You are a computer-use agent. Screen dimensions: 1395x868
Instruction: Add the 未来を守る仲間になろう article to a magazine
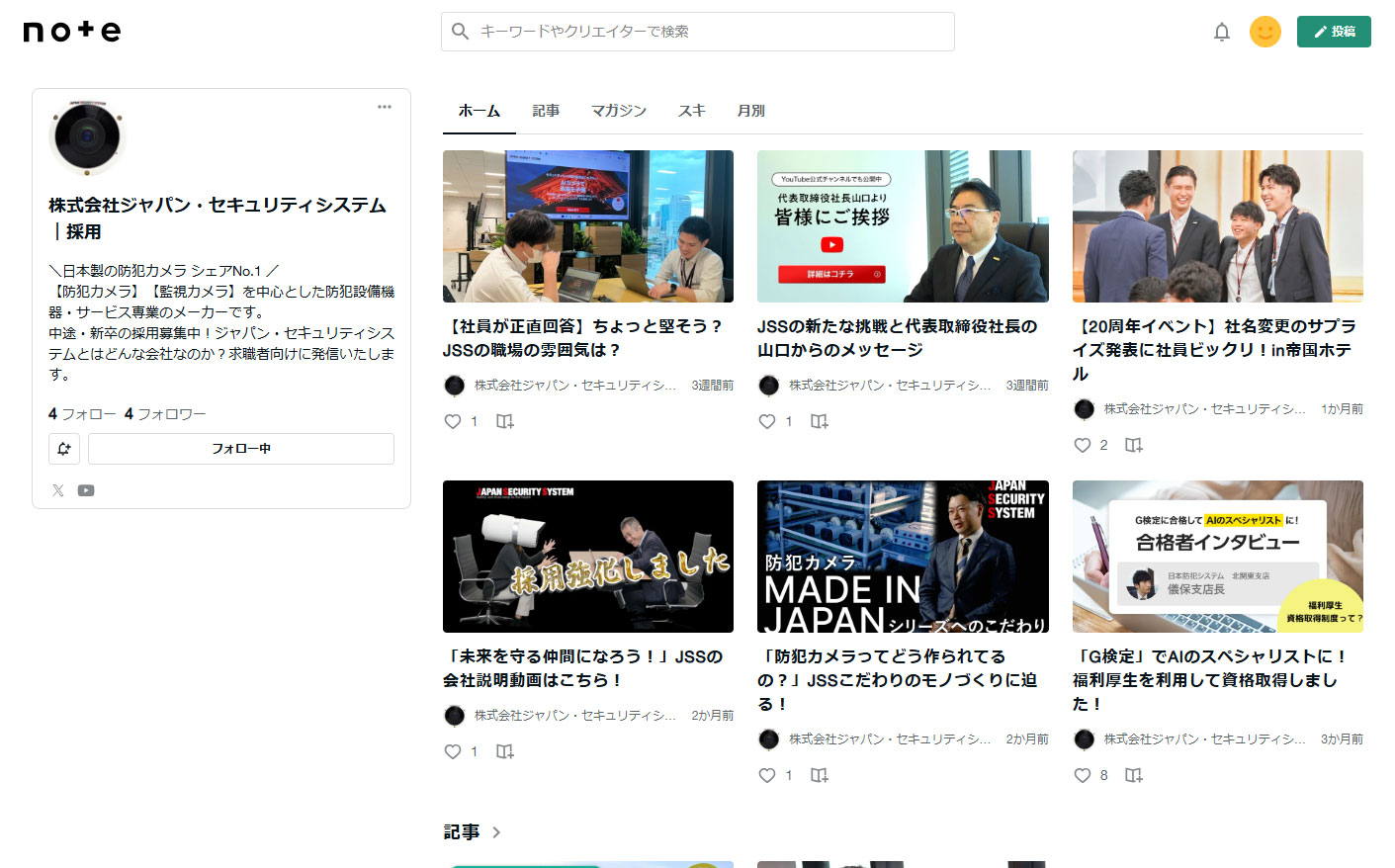[x=505, y=751]
